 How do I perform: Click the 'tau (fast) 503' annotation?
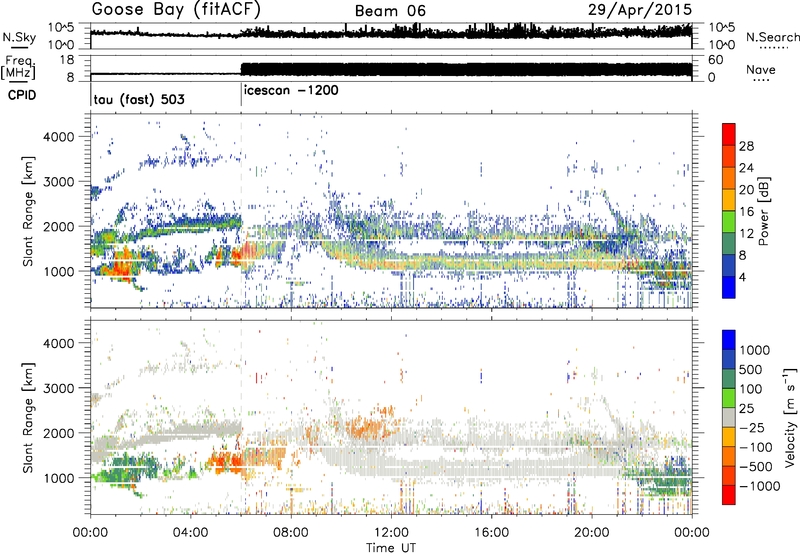point(139,99)
